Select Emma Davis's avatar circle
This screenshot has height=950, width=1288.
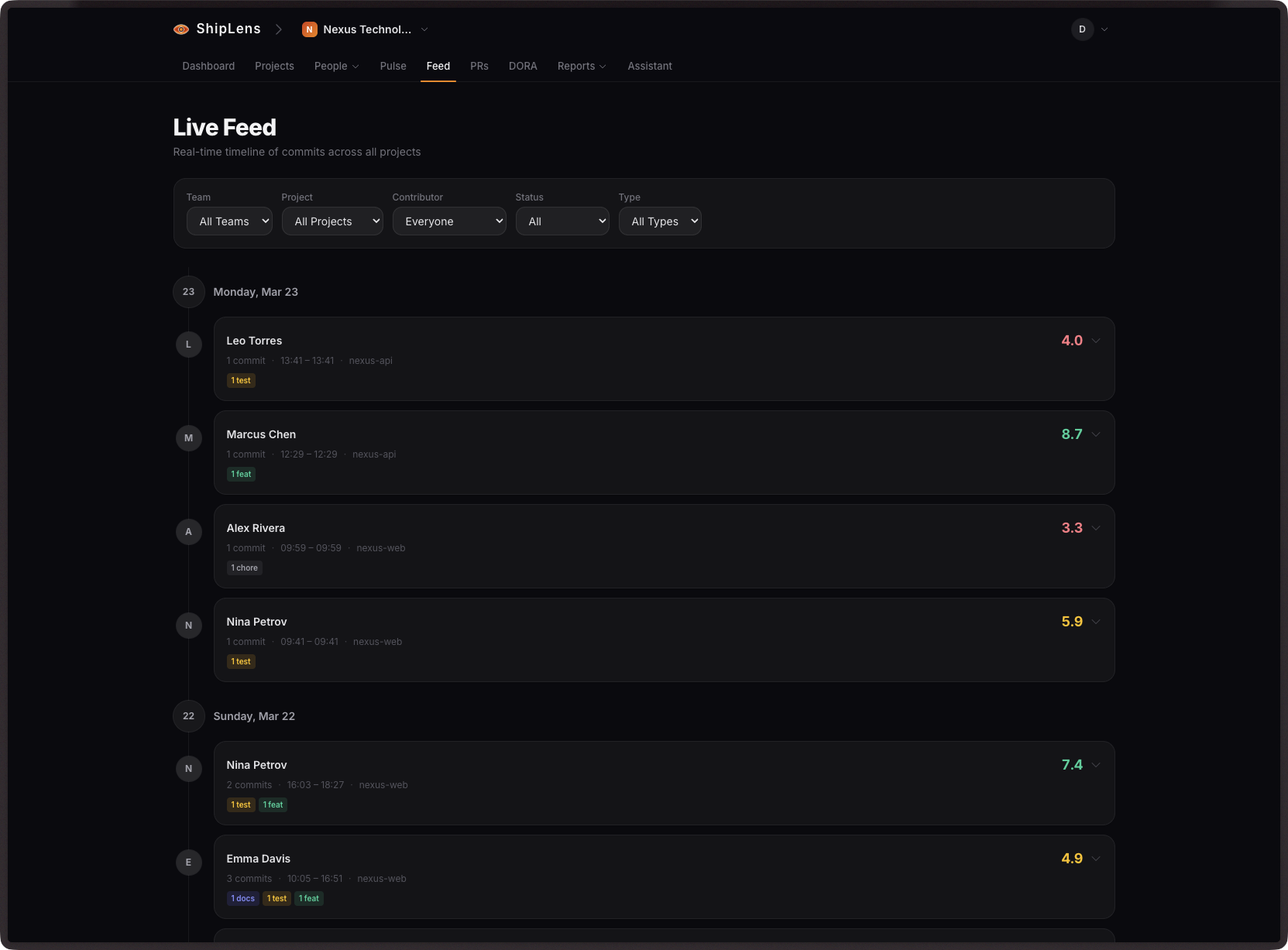click(x=188, y=862)
